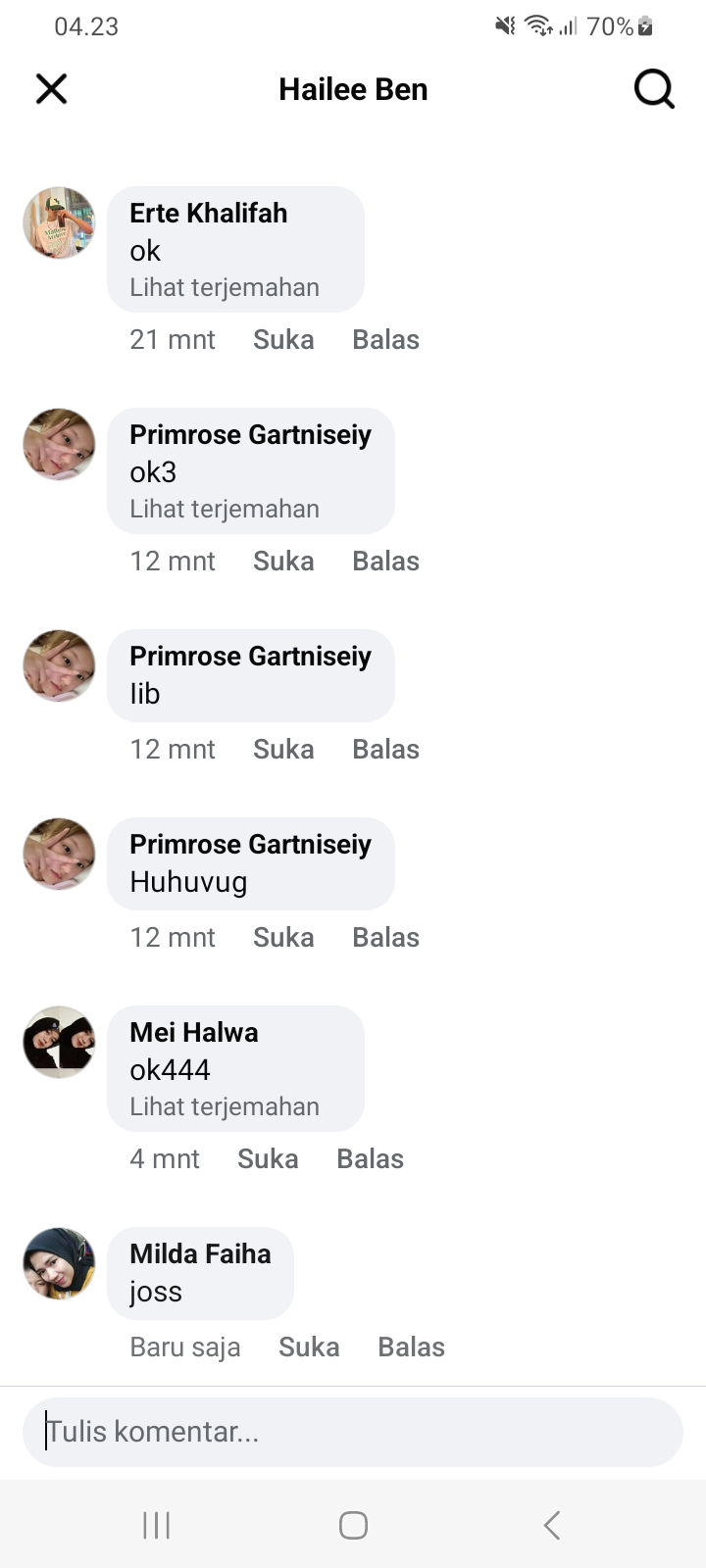Translate Mei Halwa's "ok444" comment
Image resolution: width=706 pixels, height=1568 pixels.
225,1107
